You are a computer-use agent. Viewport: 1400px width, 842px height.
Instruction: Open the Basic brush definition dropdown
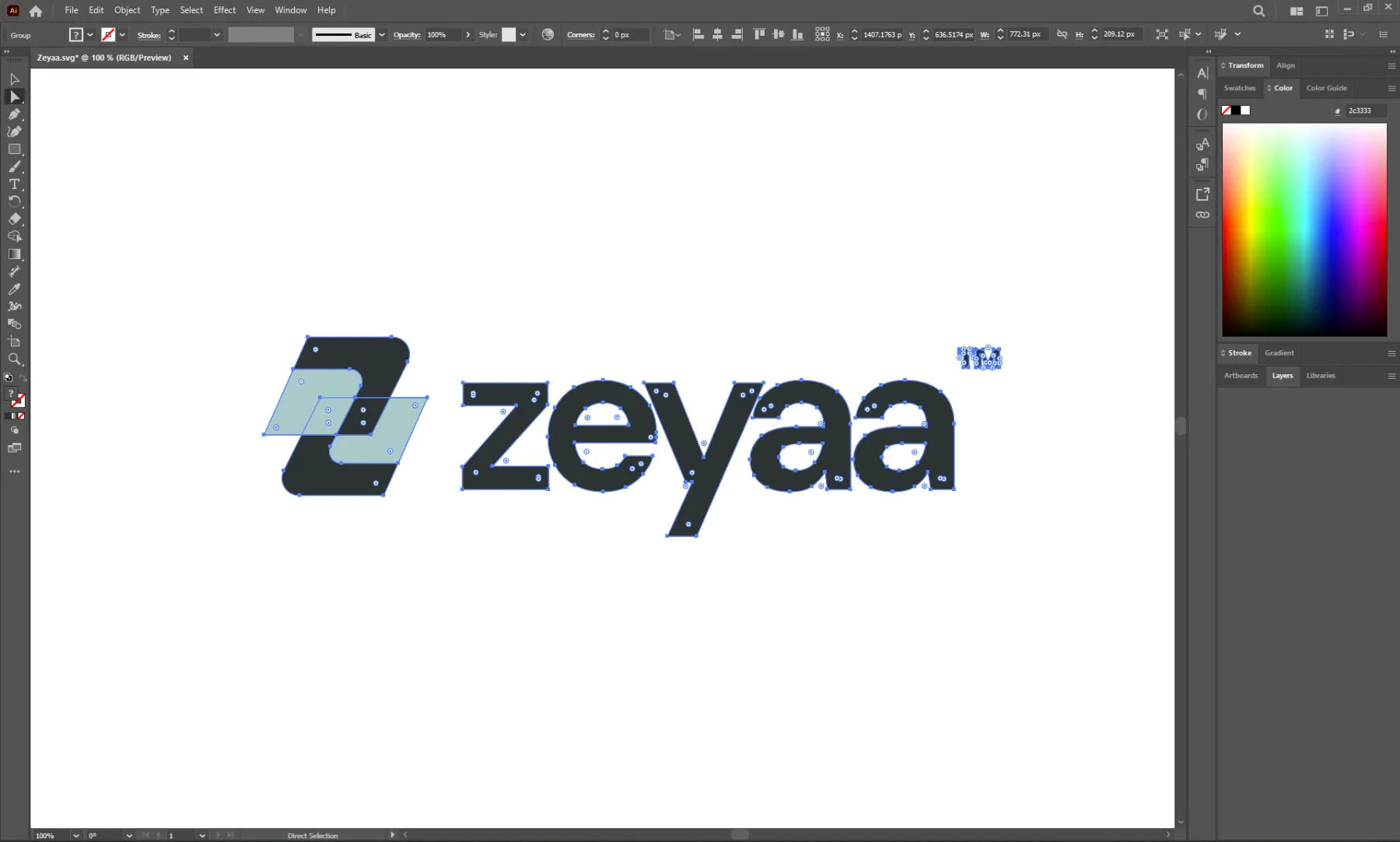[x=382, y=34]
